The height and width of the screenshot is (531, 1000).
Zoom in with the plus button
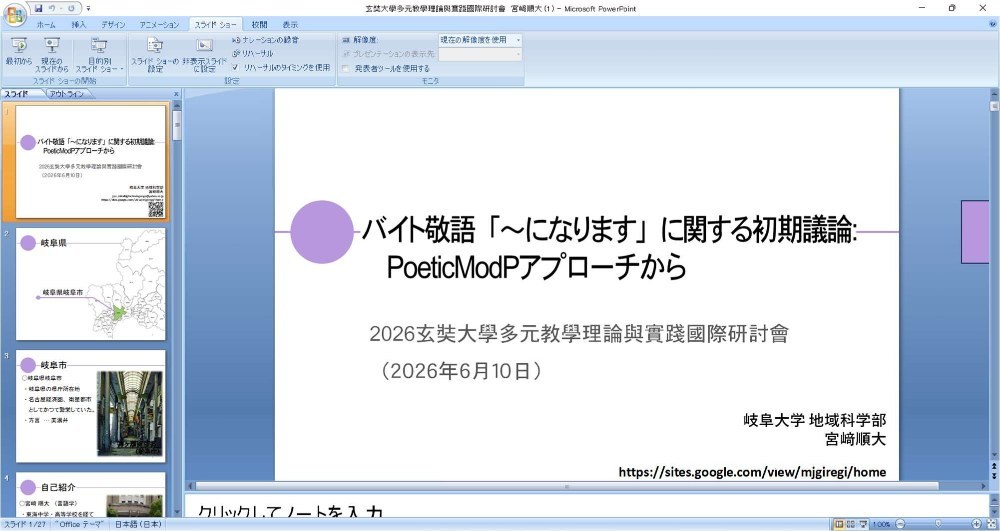[976, 524]
